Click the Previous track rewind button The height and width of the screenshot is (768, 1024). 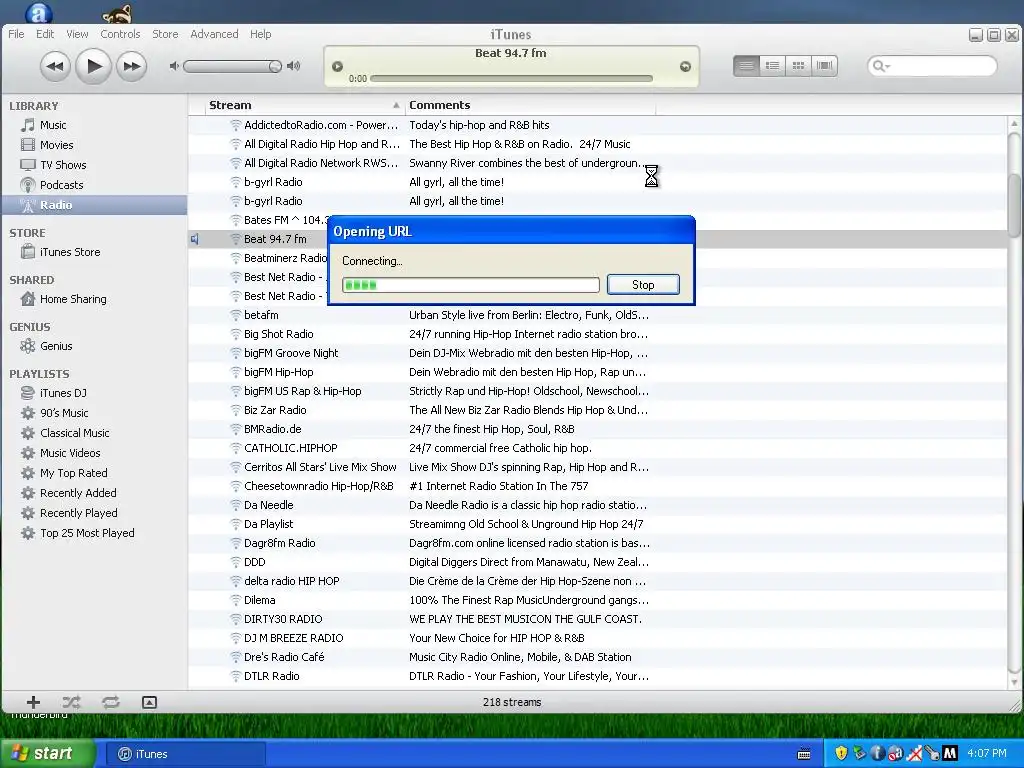coord(55,66)
